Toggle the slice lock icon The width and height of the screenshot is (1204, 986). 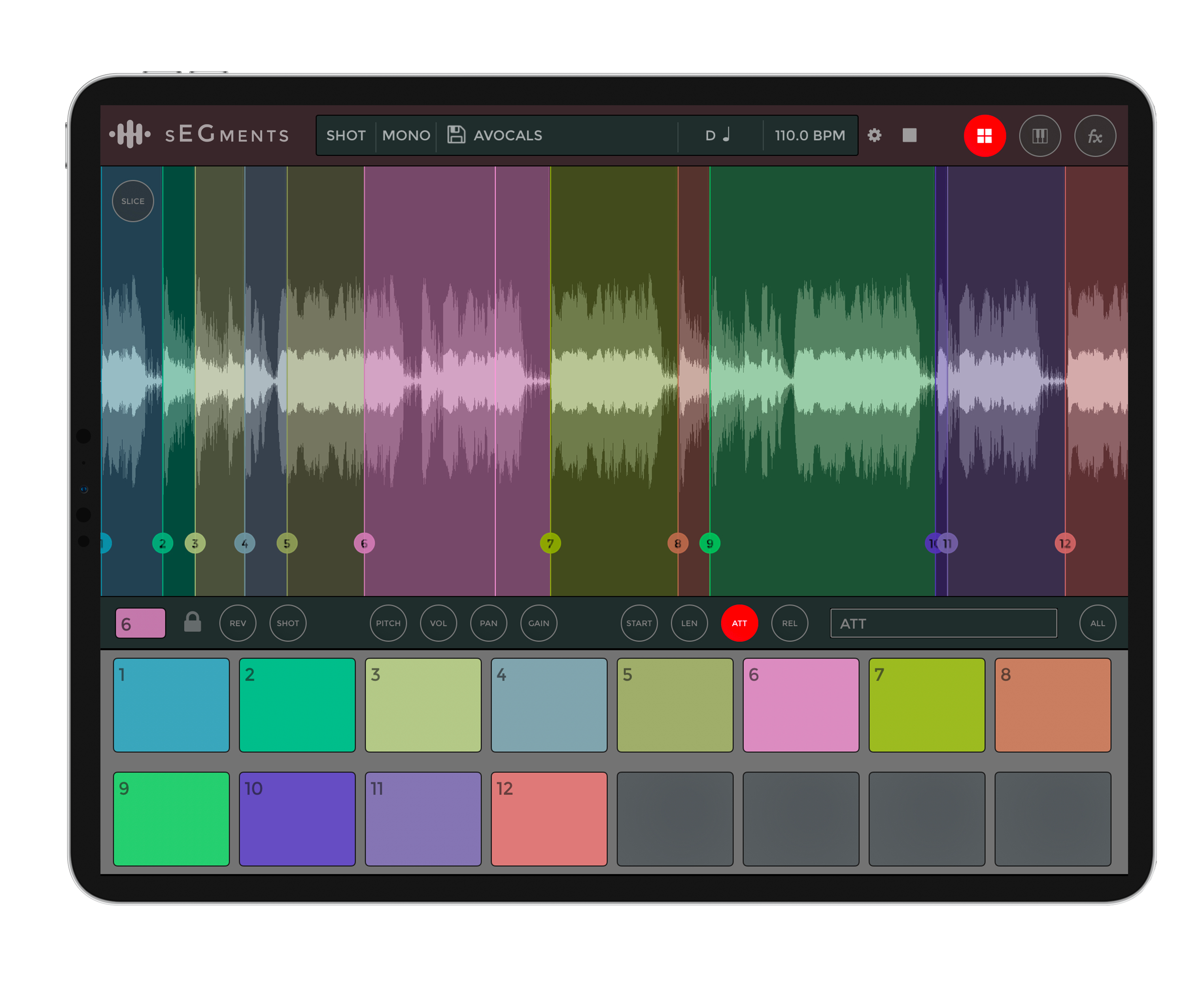coord(193,622)
